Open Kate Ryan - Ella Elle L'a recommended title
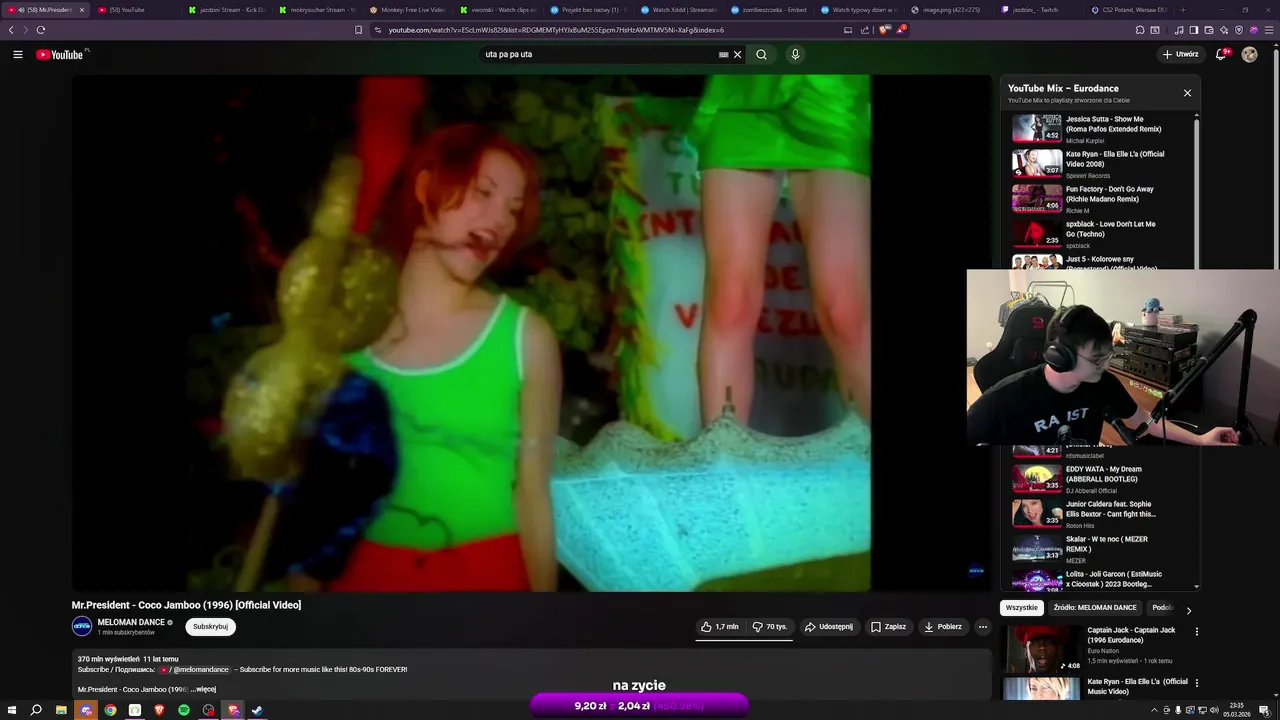 (1137, 686)
